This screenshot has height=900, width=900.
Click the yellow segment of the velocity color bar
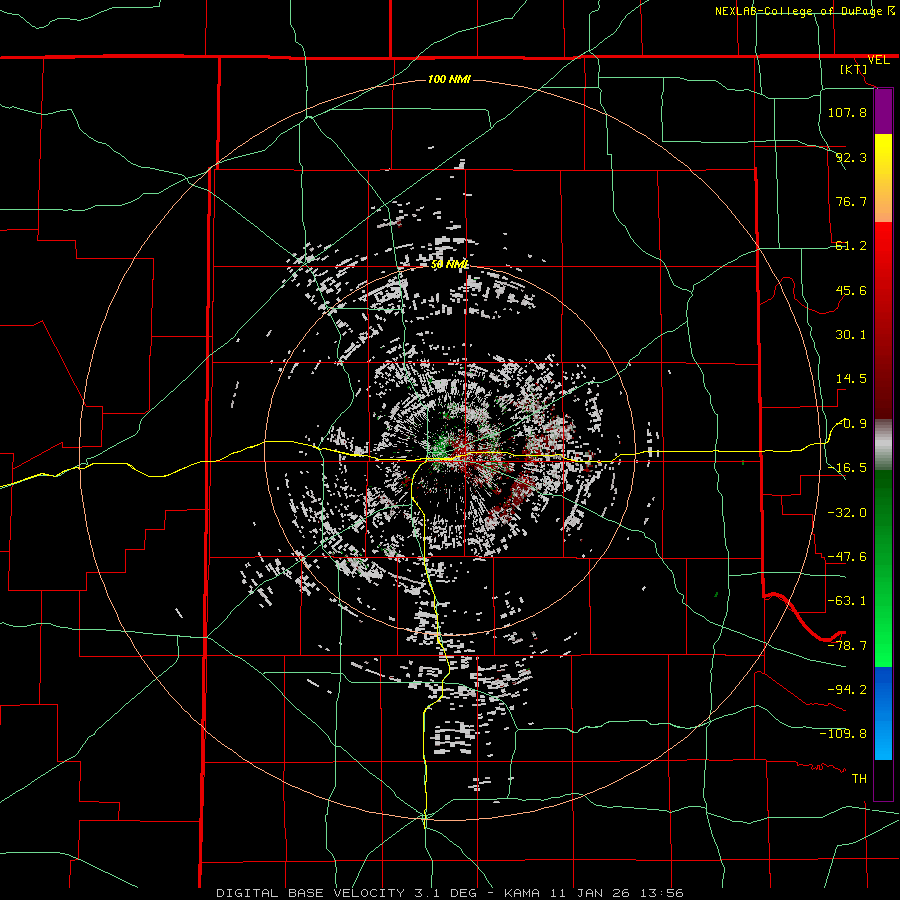[883, 178]
